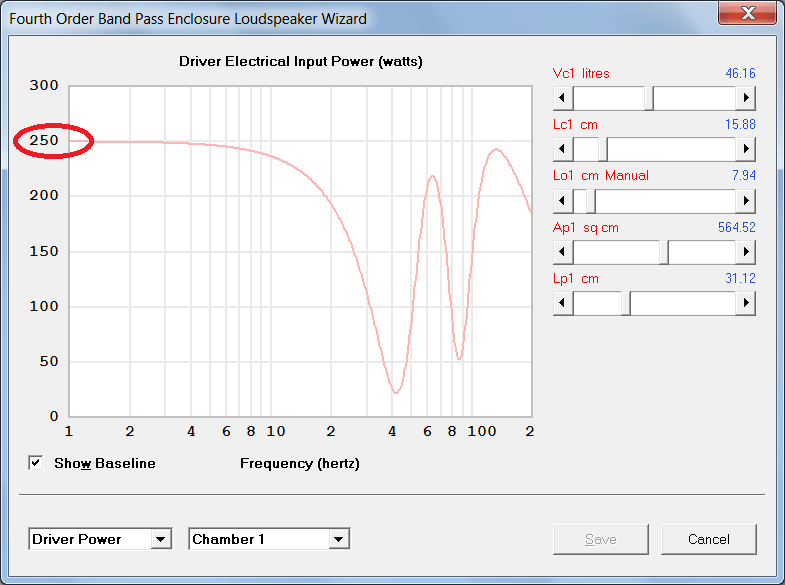Click the Lp1 cm label
This screenshot has width=785, height=585.
pos(576,279)
